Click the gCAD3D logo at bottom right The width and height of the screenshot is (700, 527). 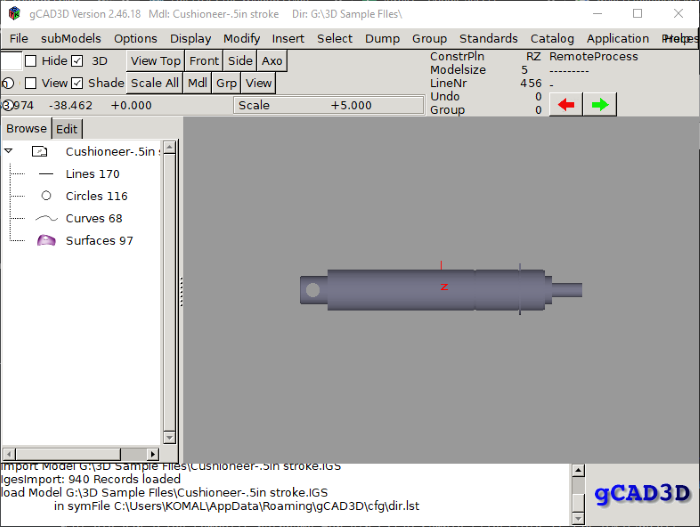pyautogui.click(x=642, y=493)
